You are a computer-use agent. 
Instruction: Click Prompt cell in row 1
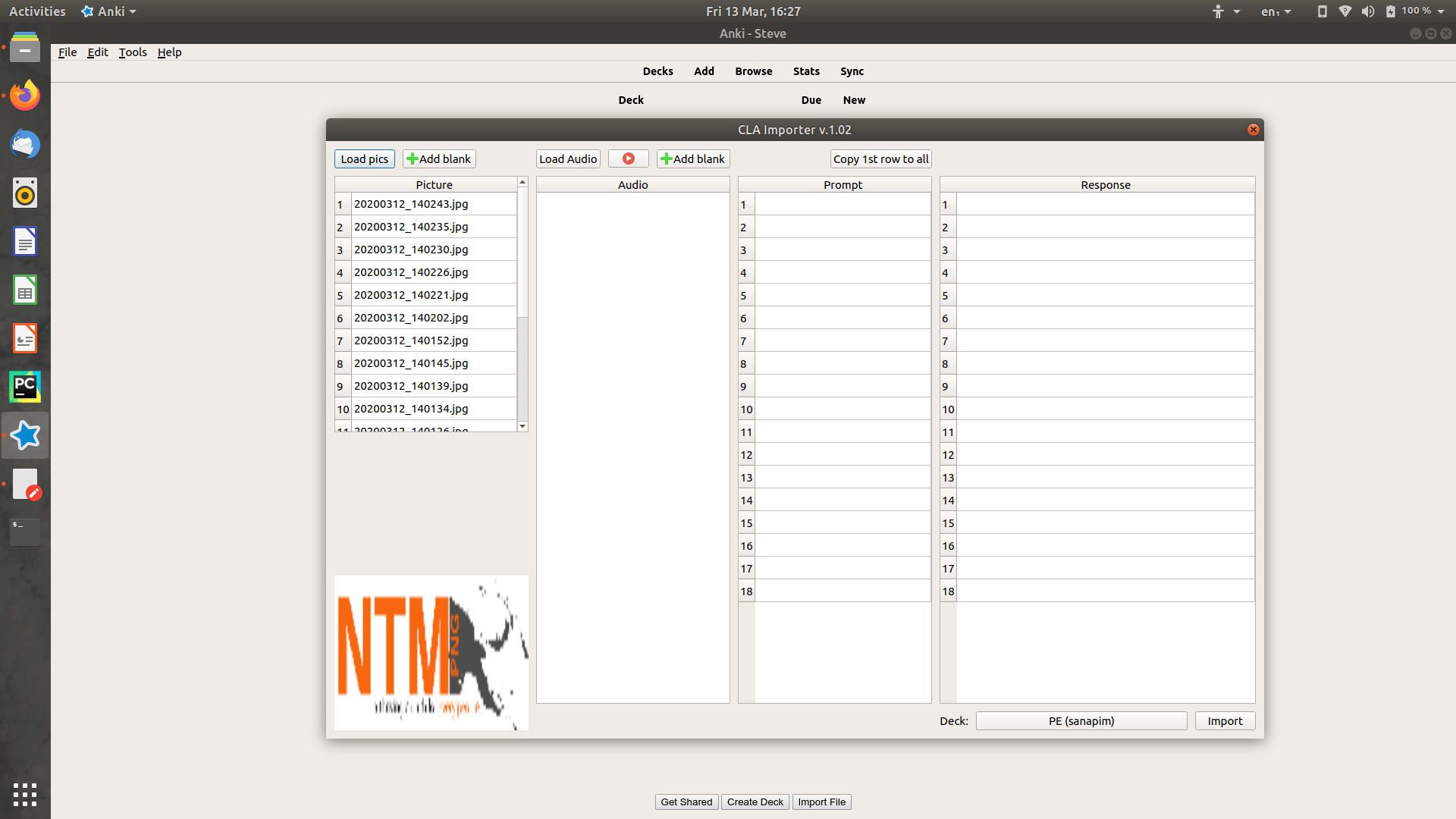point(842,204)
